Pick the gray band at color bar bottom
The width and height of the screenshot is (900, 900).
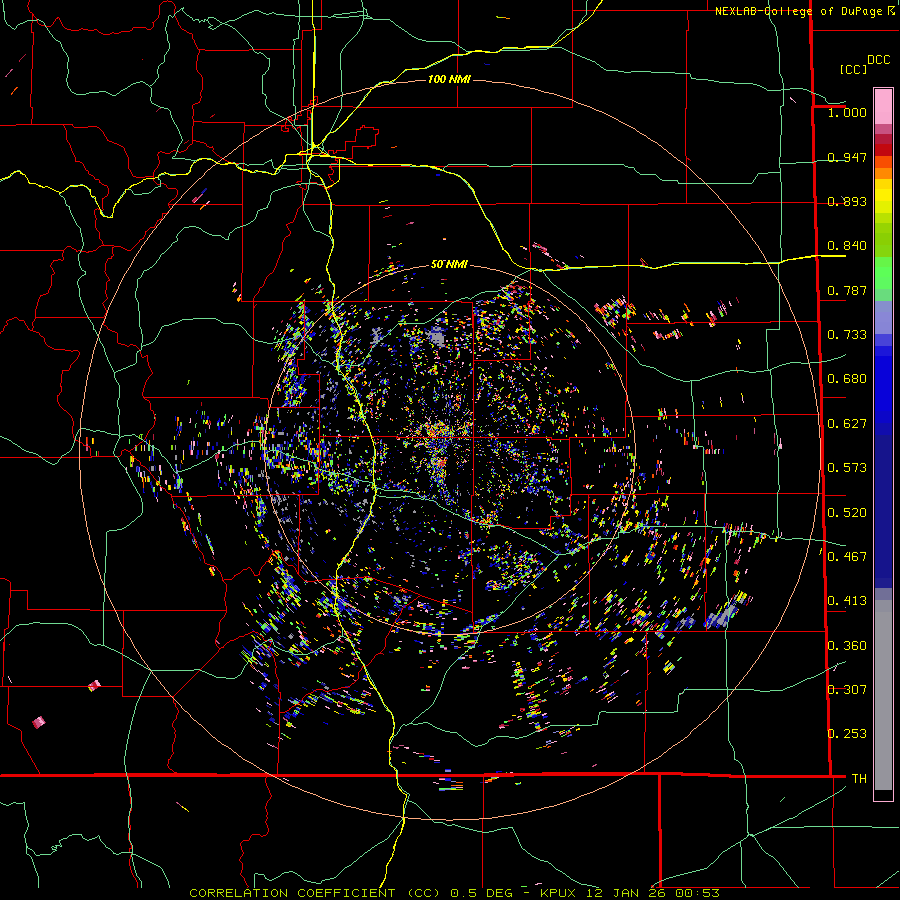click(883, 695)
